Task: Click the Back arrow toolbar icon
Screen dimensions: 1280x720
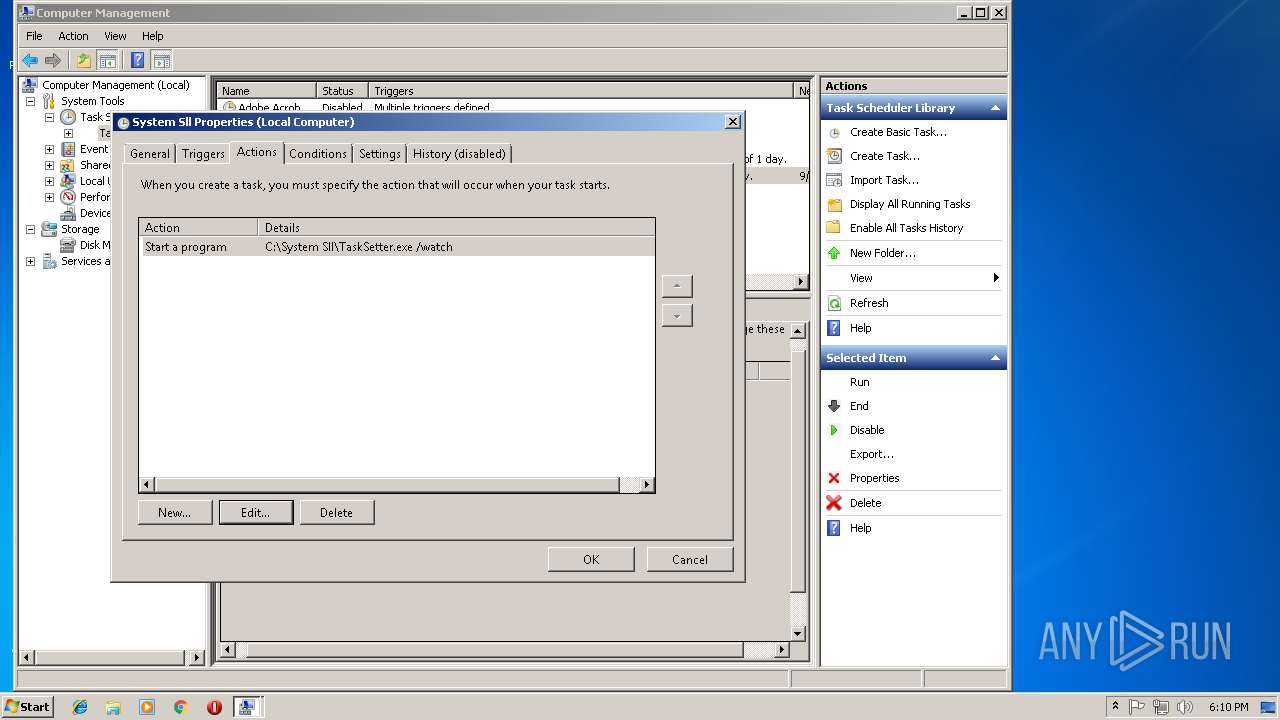Action: click(30, 60)
